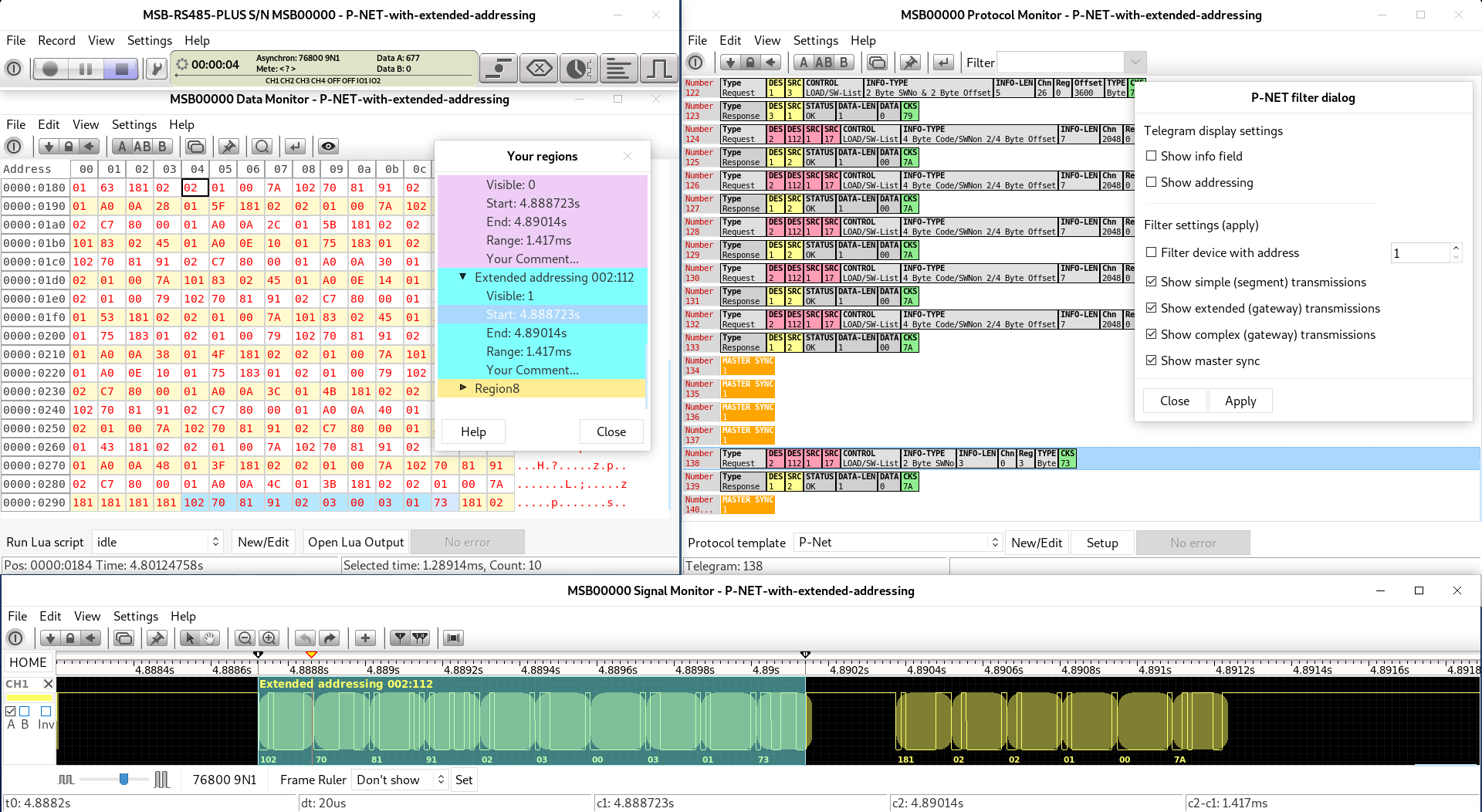Select channel B in Protocol Monitor toolbar

coord(844,63)
